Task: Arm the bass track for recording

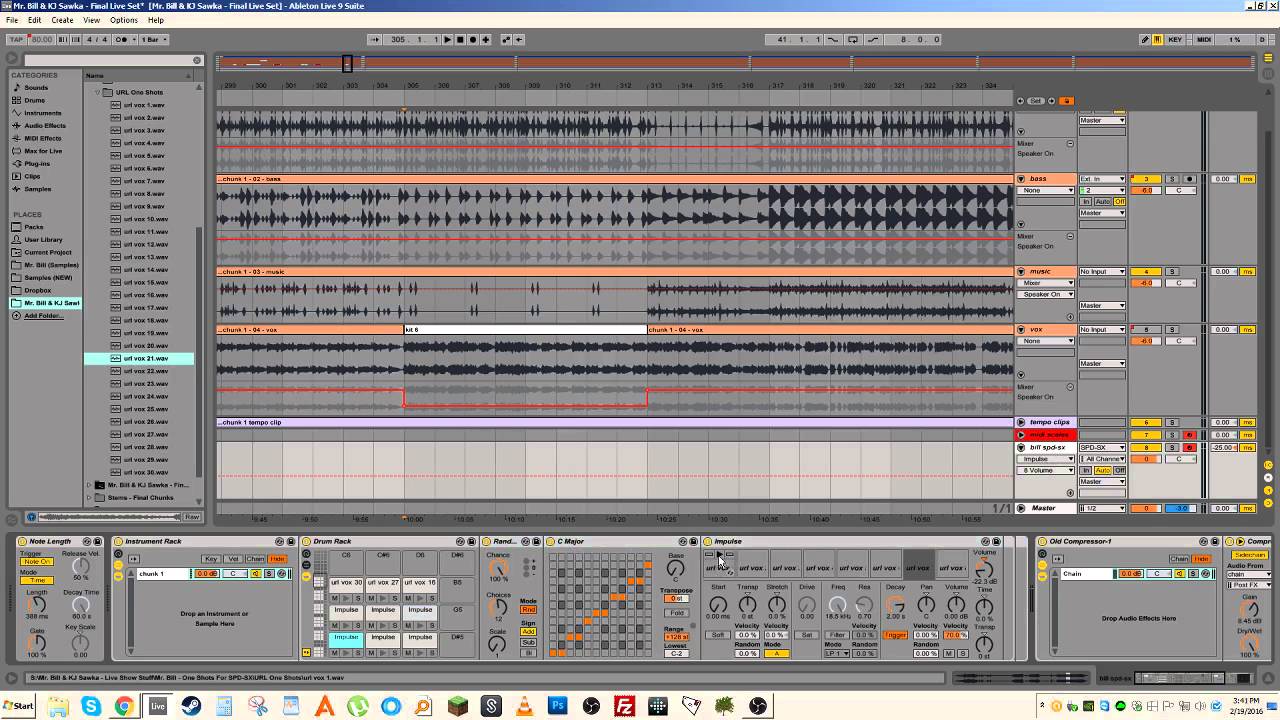Action: point(1189,179)
